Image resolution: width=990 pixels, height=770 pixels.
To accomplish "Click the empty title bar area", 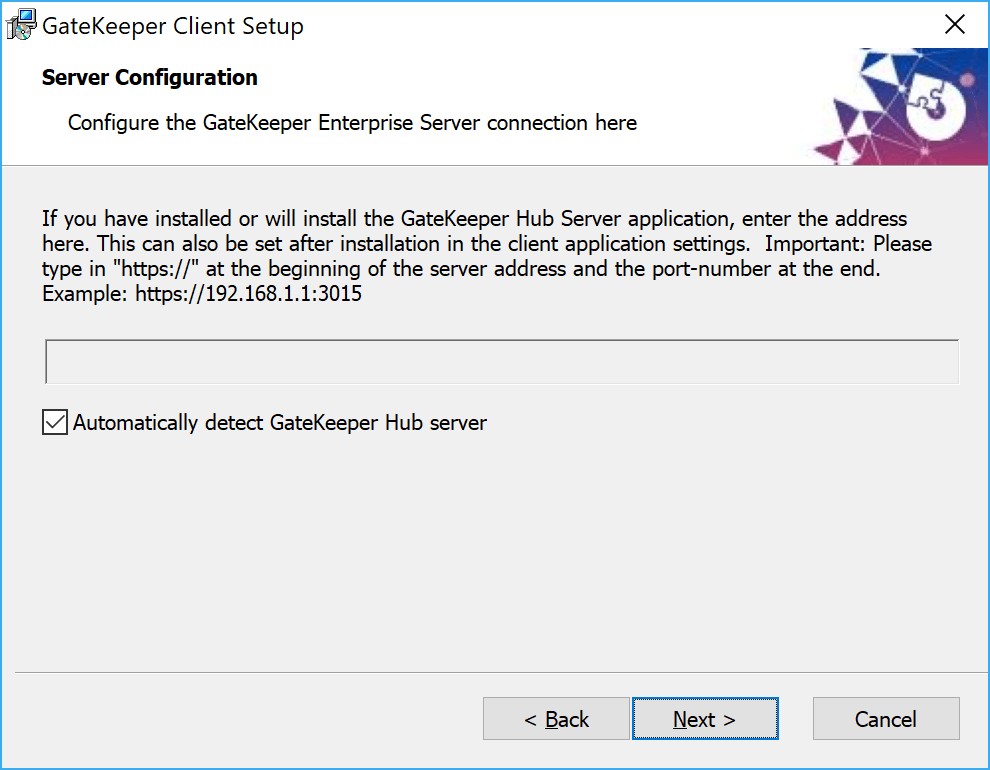I will (600, 26).
